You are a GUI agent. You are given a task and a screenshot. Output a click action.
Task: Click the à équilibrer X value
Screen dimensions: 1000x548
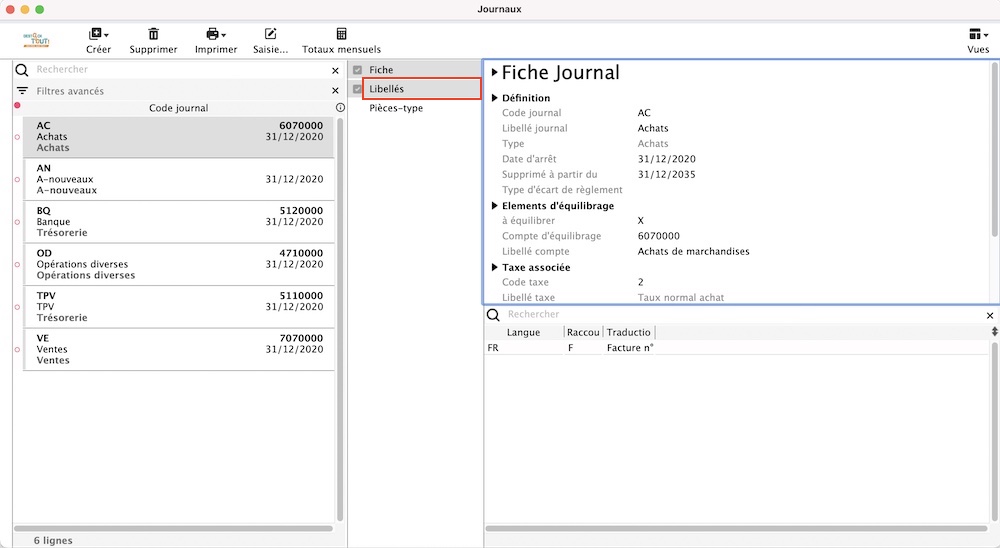click(x=640, y=221)
